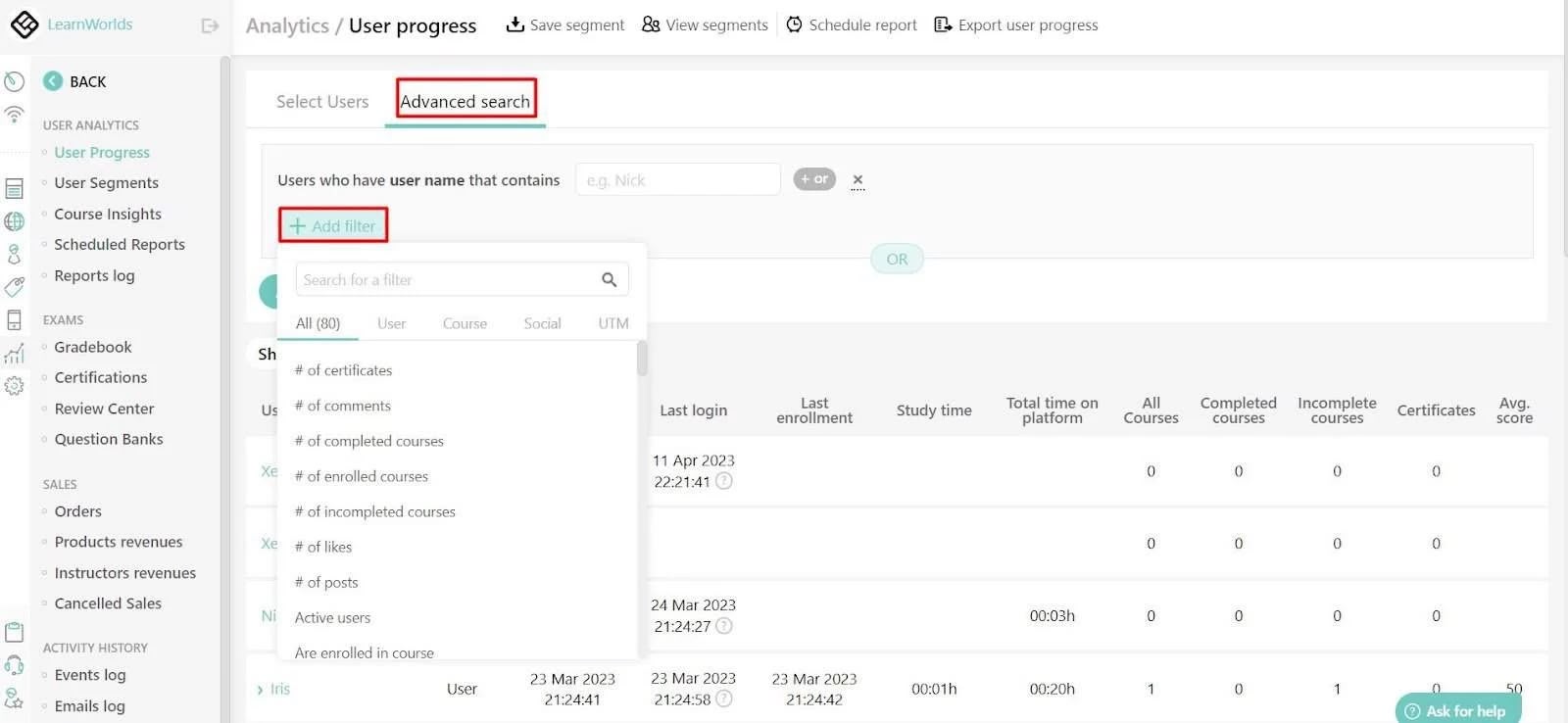Image resolution: width=1568 pixels, height=723 pixels.
Task: Click the Schedule report clock icon
Action: [795, 24]
